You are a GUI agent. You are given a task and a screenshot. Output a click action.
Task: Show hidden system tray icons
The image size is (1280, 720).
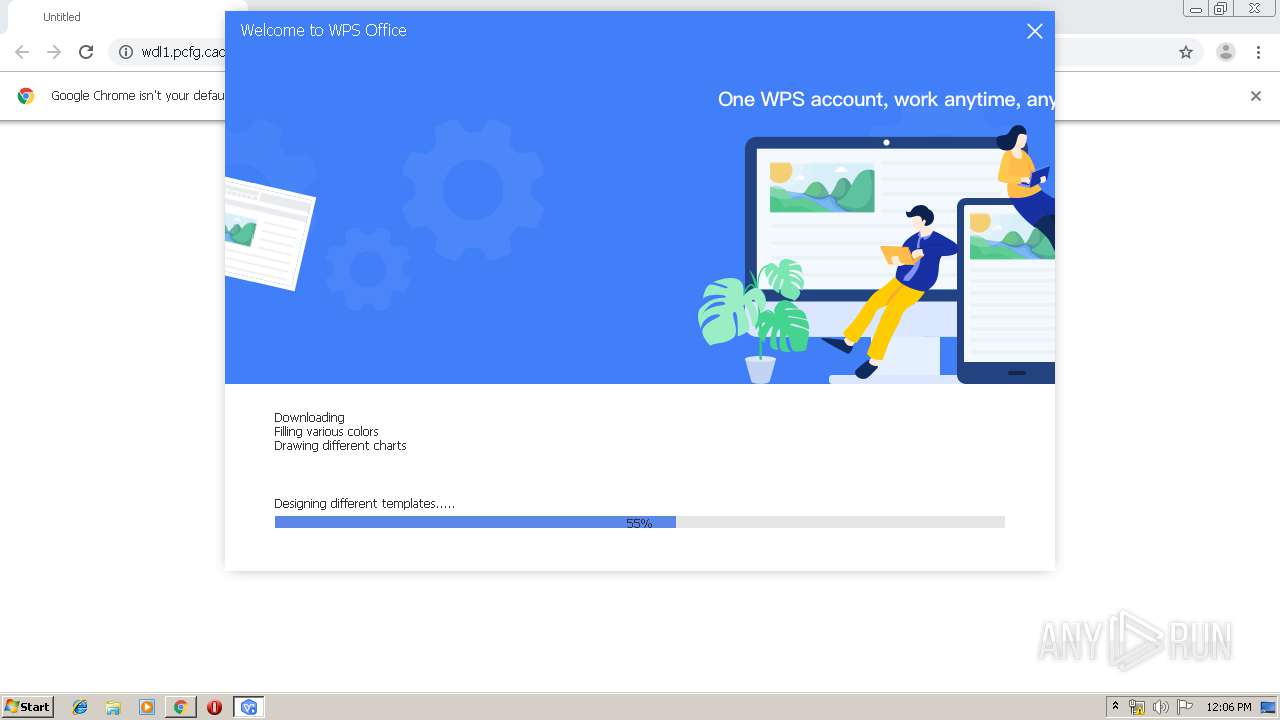[1115, 707]
